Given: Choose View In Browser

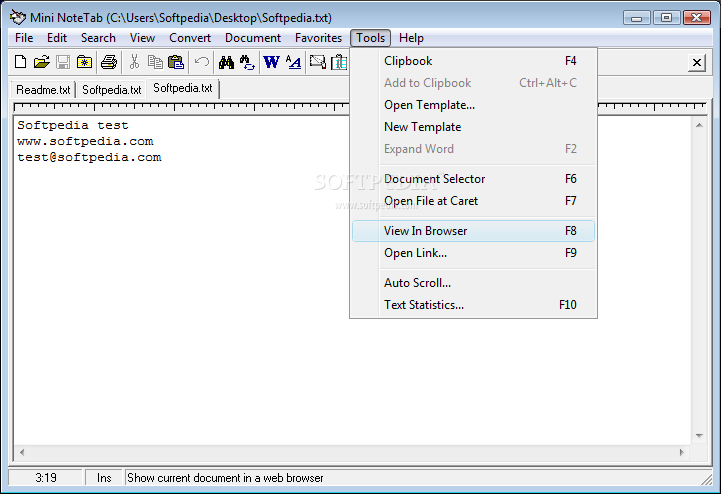Looking at the screenshot, I should tap(473, 231).
